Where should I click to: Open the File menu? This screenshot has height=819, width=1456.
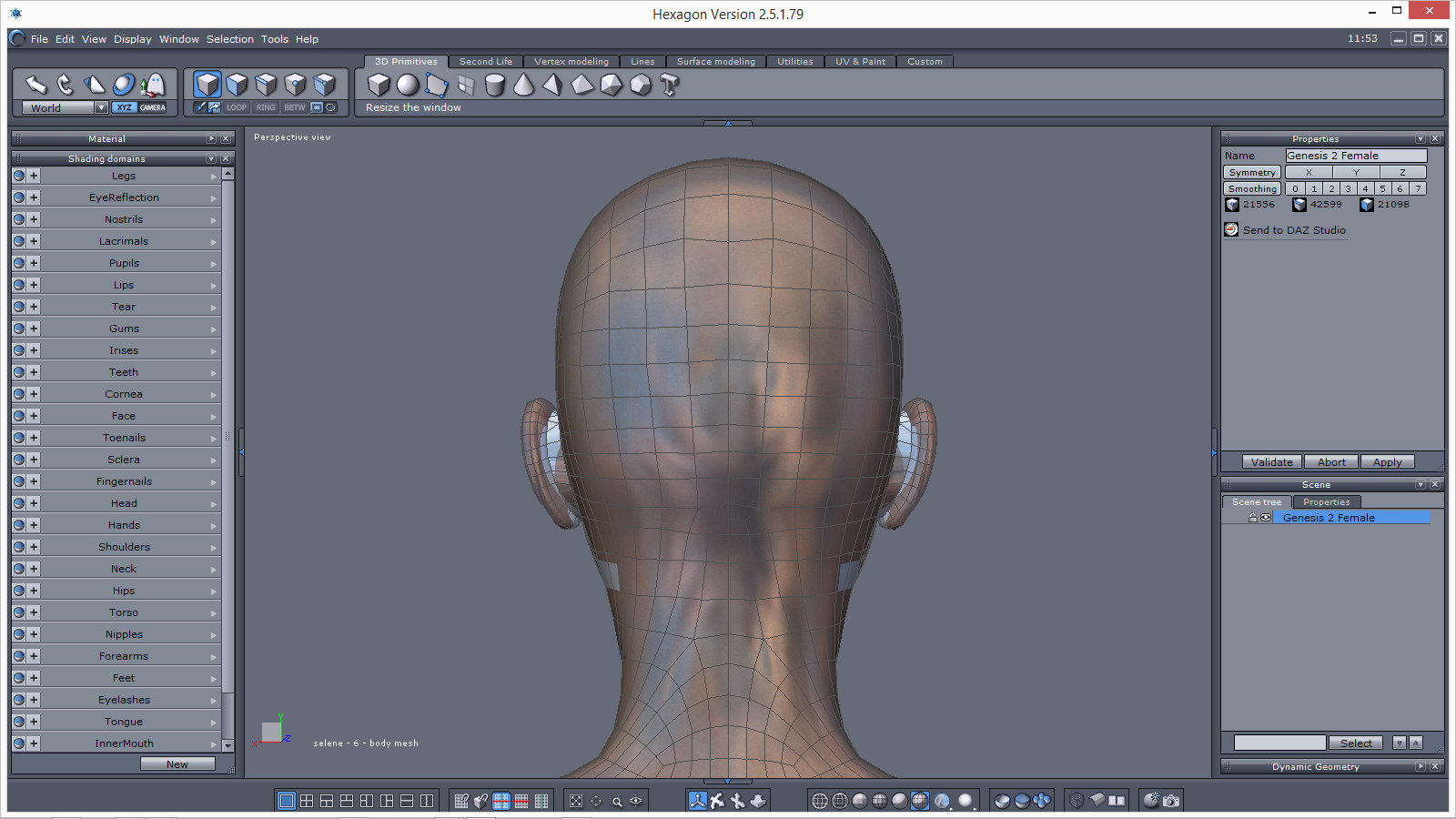click(x=39, y=39)
